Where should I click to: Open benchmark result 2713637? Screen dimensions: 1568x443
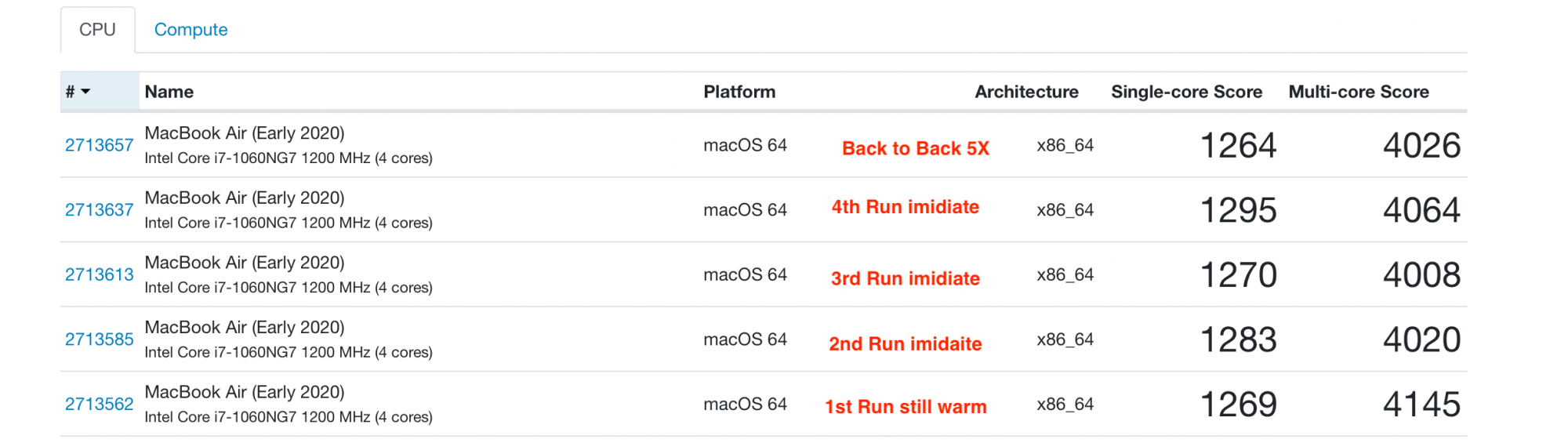tap(99, 210)
